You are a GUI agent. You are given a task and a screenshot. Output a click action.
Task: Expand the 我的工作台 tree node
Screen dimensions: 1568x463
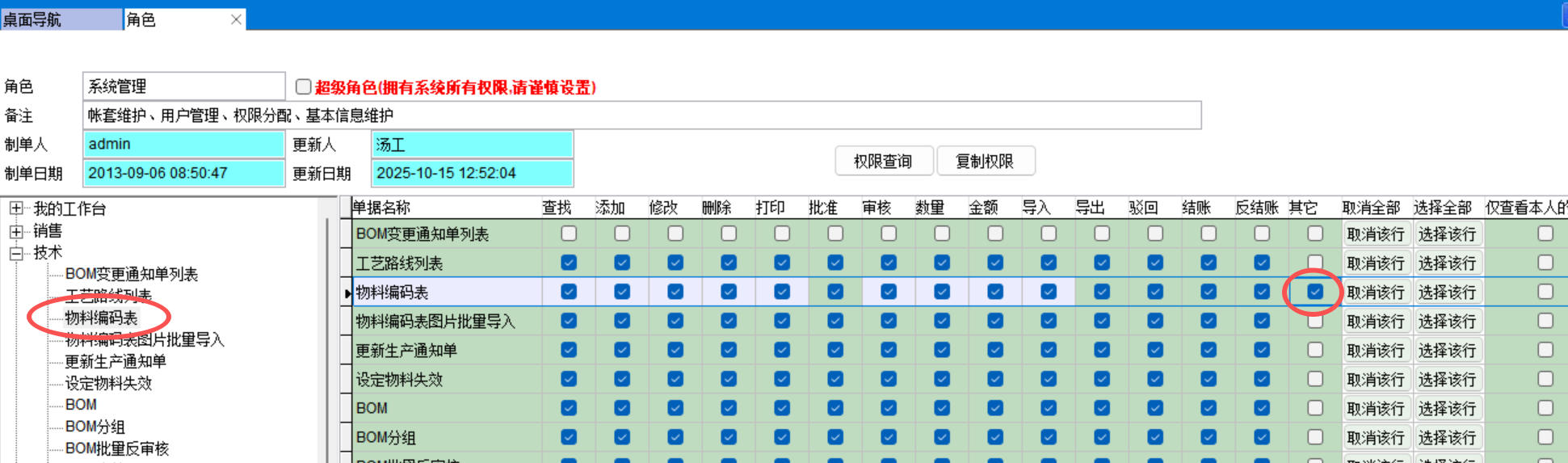pos(15,208)
